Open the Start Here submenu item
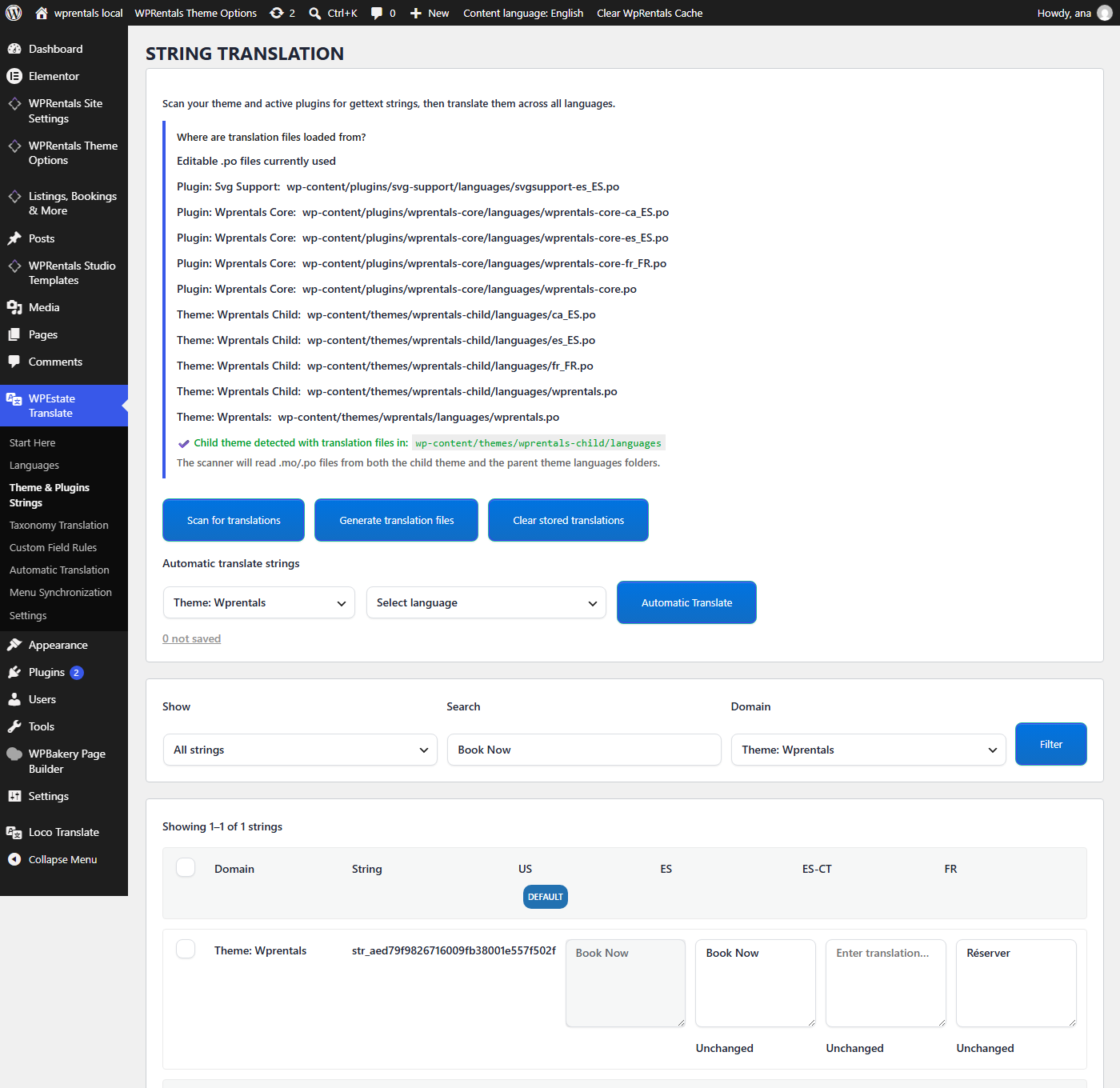Image resolution: width=1120 pixels, height=1088 pixels. coord(33,442)
